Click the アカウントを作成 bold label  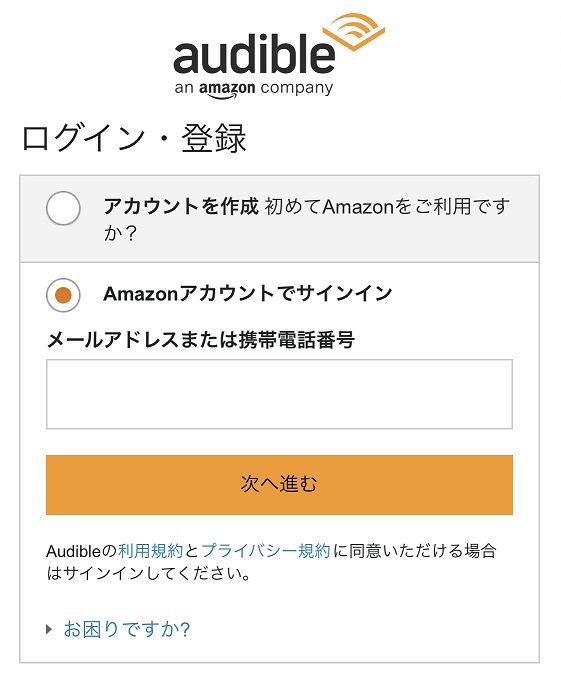coord(181,206)
